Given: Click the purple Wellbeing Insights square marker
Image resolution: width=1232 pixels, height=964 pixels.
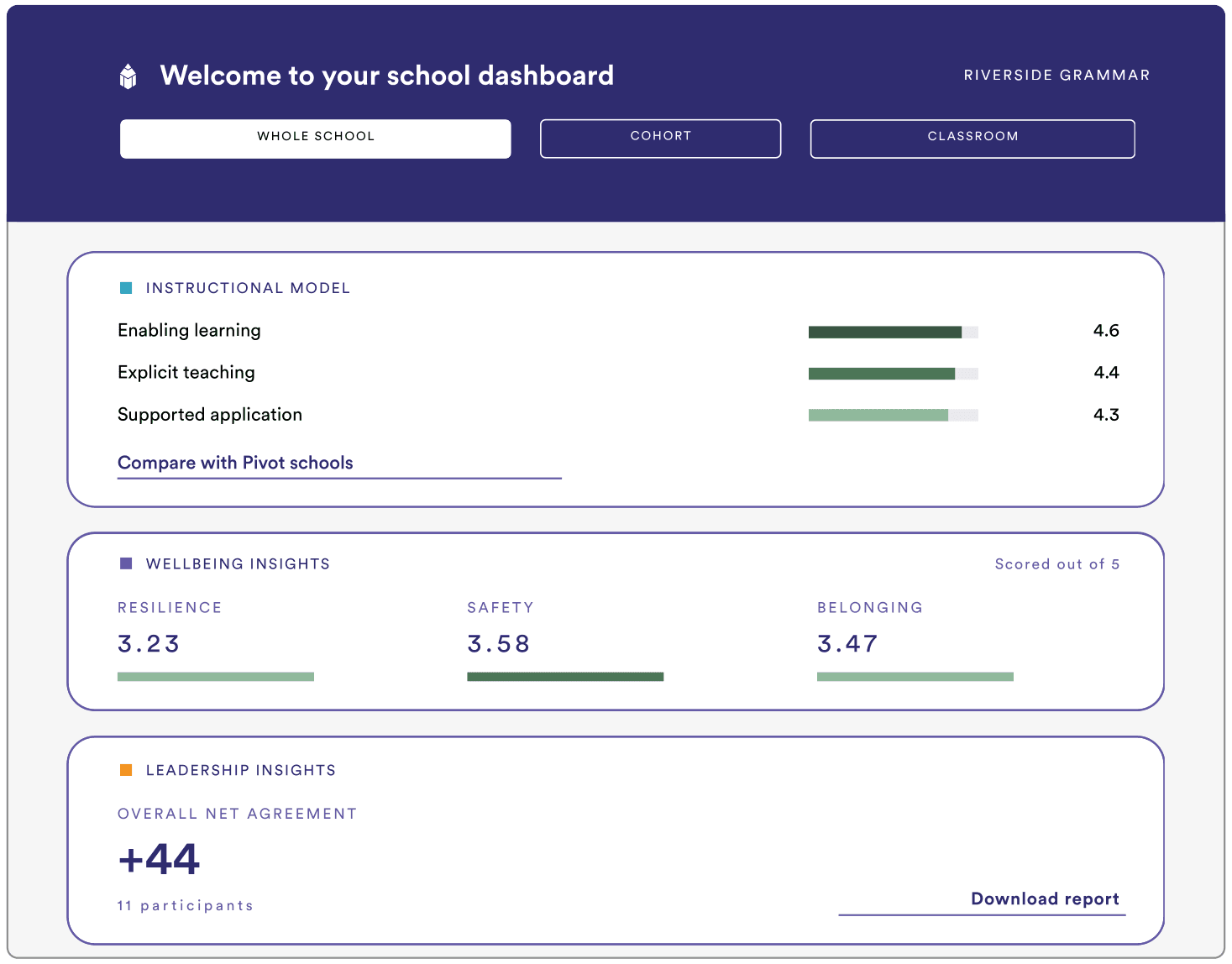Looking at the screenshot, I should click(126, 563).
